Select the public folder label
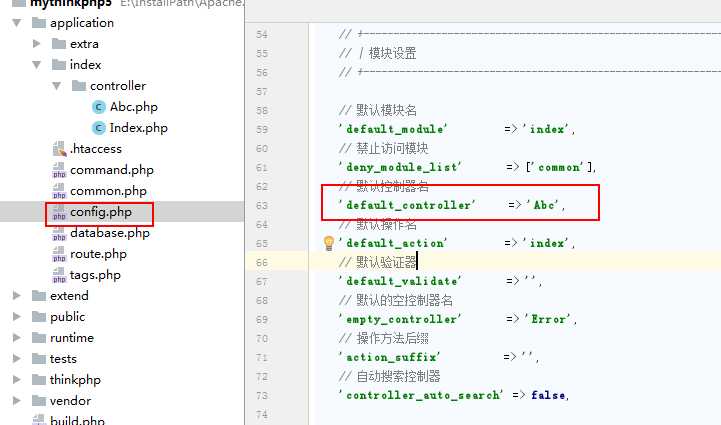 pos(68,317)
